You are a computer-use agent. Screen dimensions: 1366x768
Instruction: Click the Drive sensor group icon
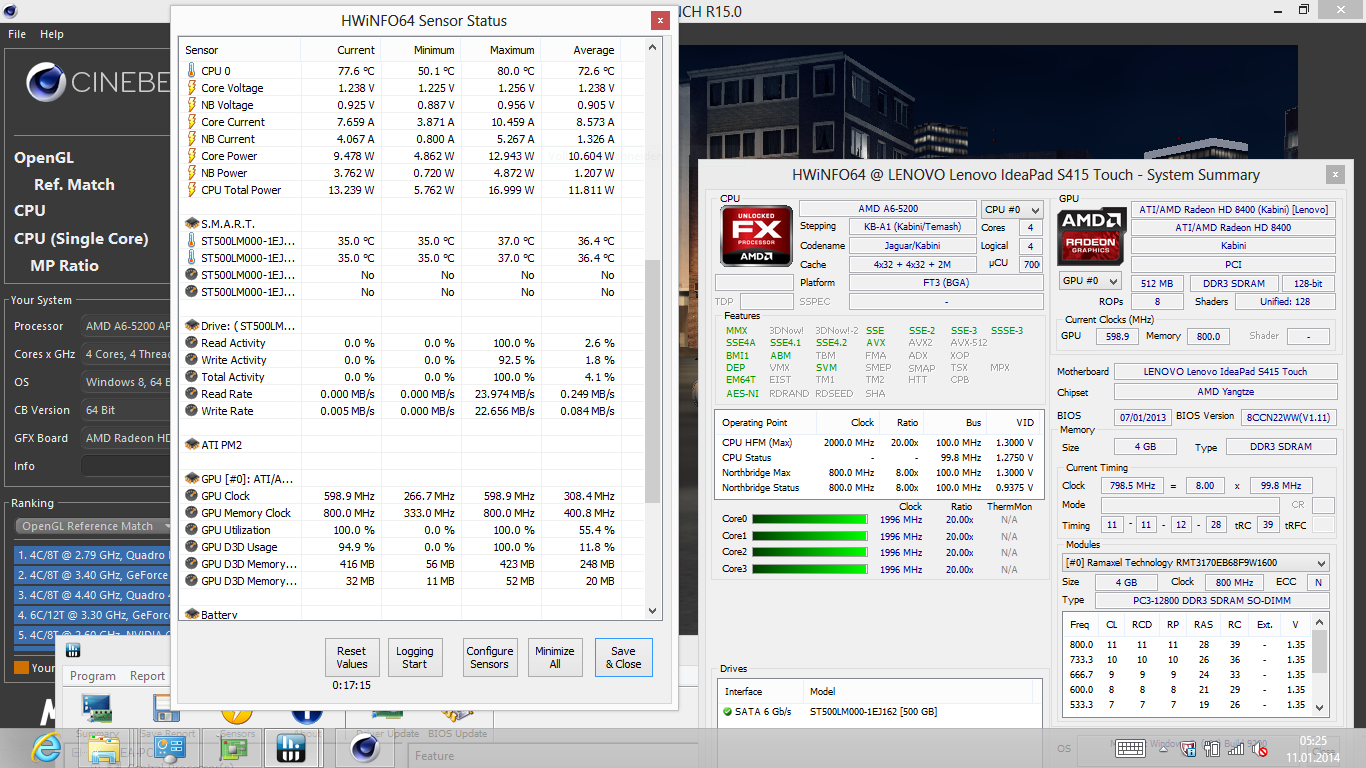192,326
